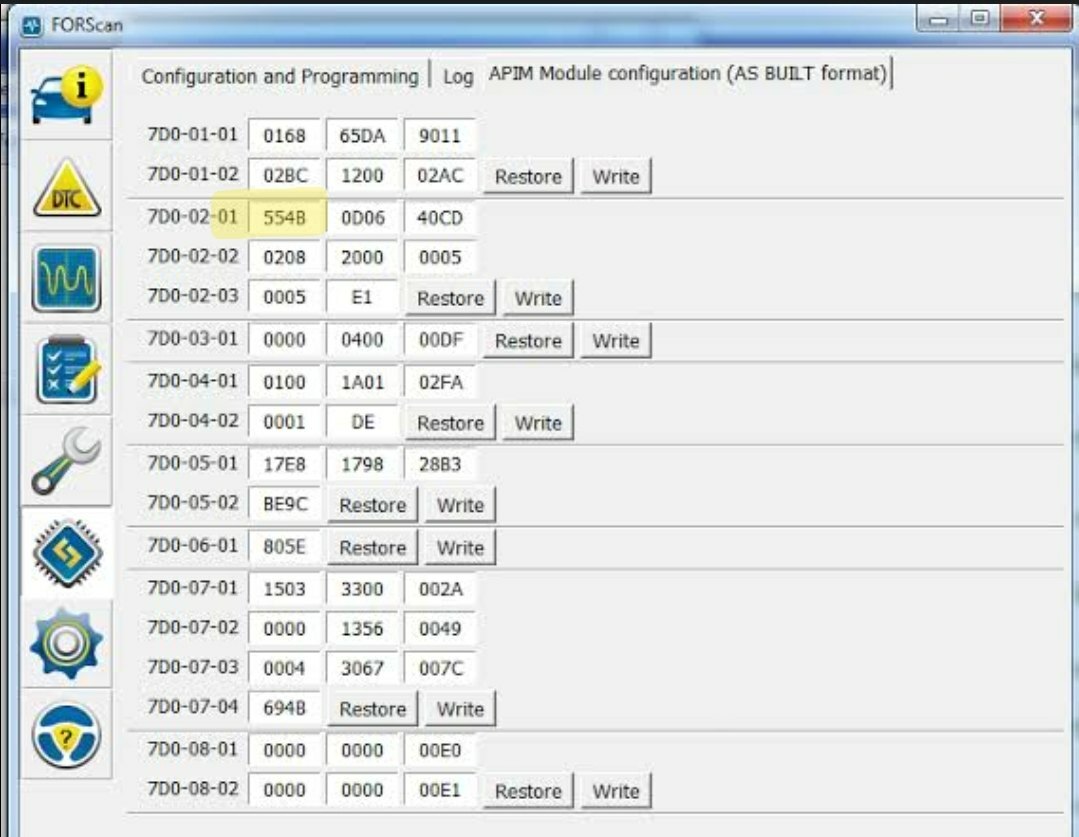Image resolution: width=1079 pixels, height=837 pixels.
Task: Click the 28B3 field in row 7D0-05-01
Action: pyautogui.click(x=440, y=464)
